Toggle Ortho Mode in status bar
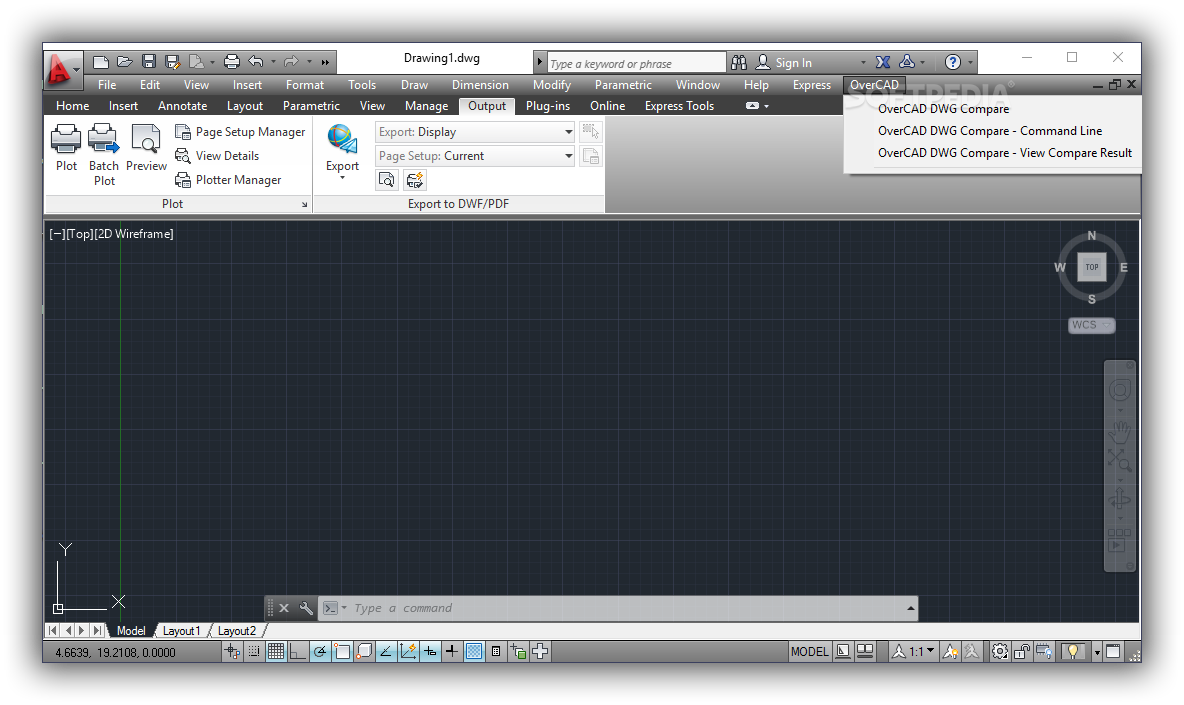Viewport: 1184px width, 705px height. [298, 651]
